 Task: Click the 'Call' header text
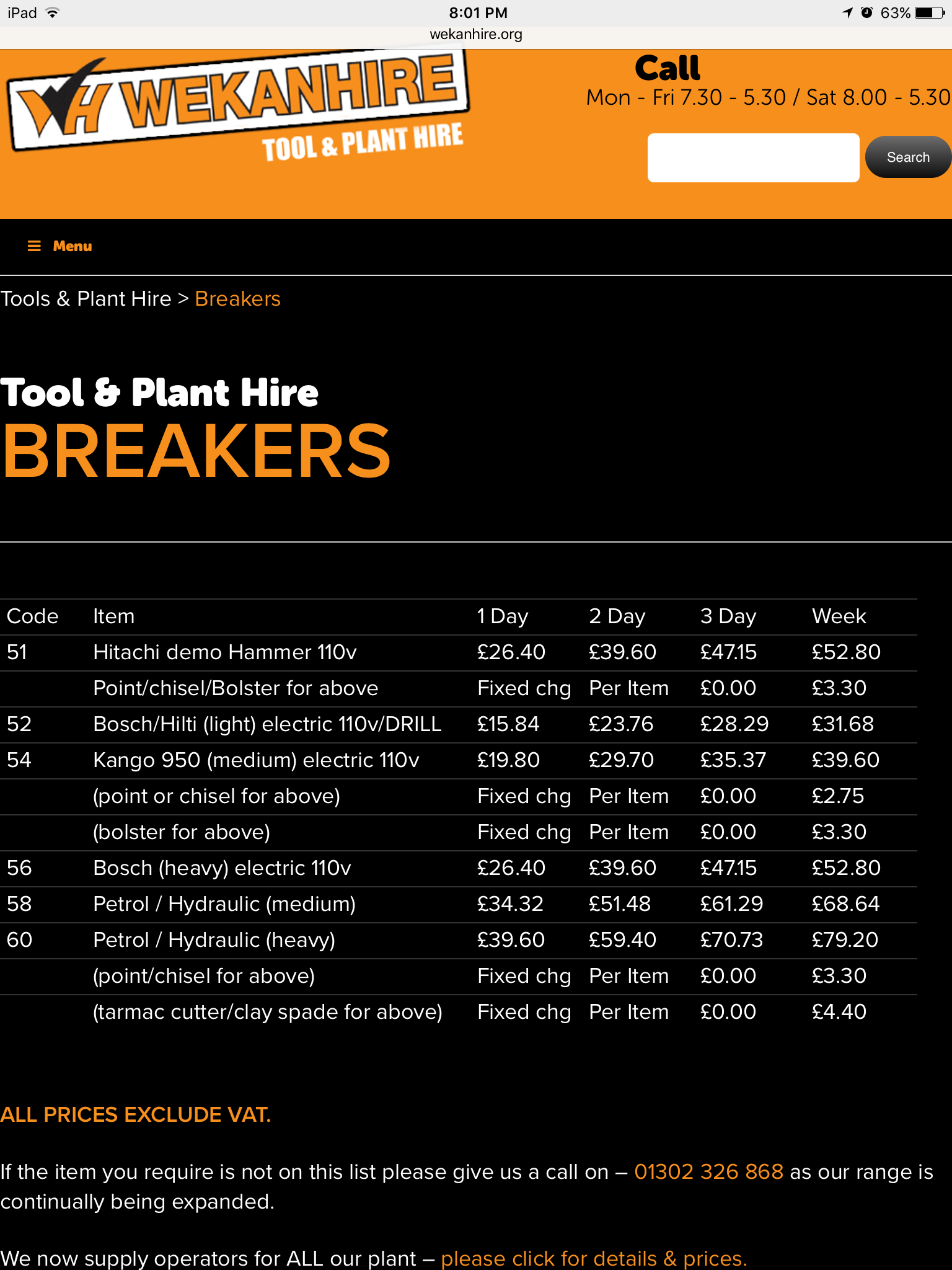tap(668, 68)
